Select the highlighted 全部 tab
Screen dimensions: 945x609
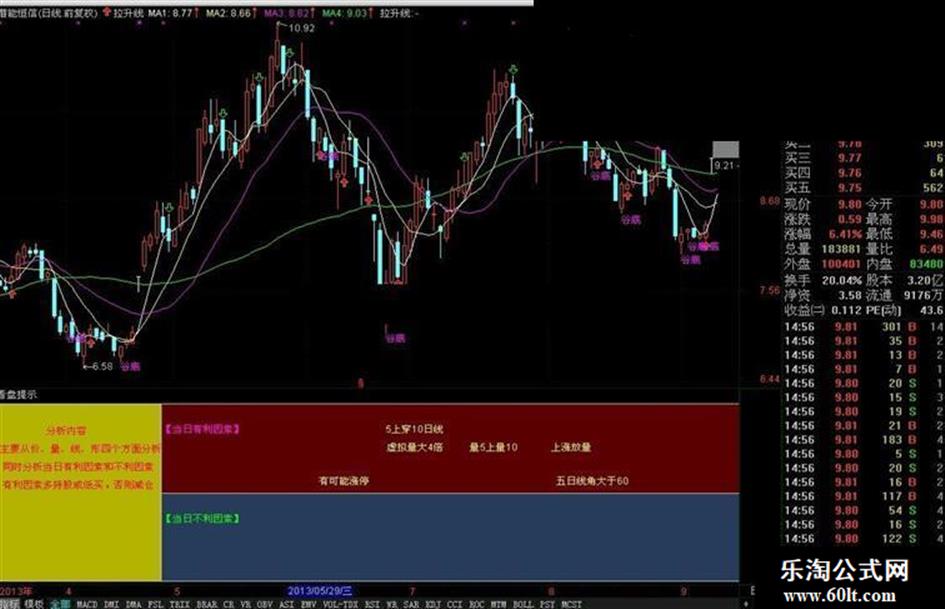click(60, 604)
